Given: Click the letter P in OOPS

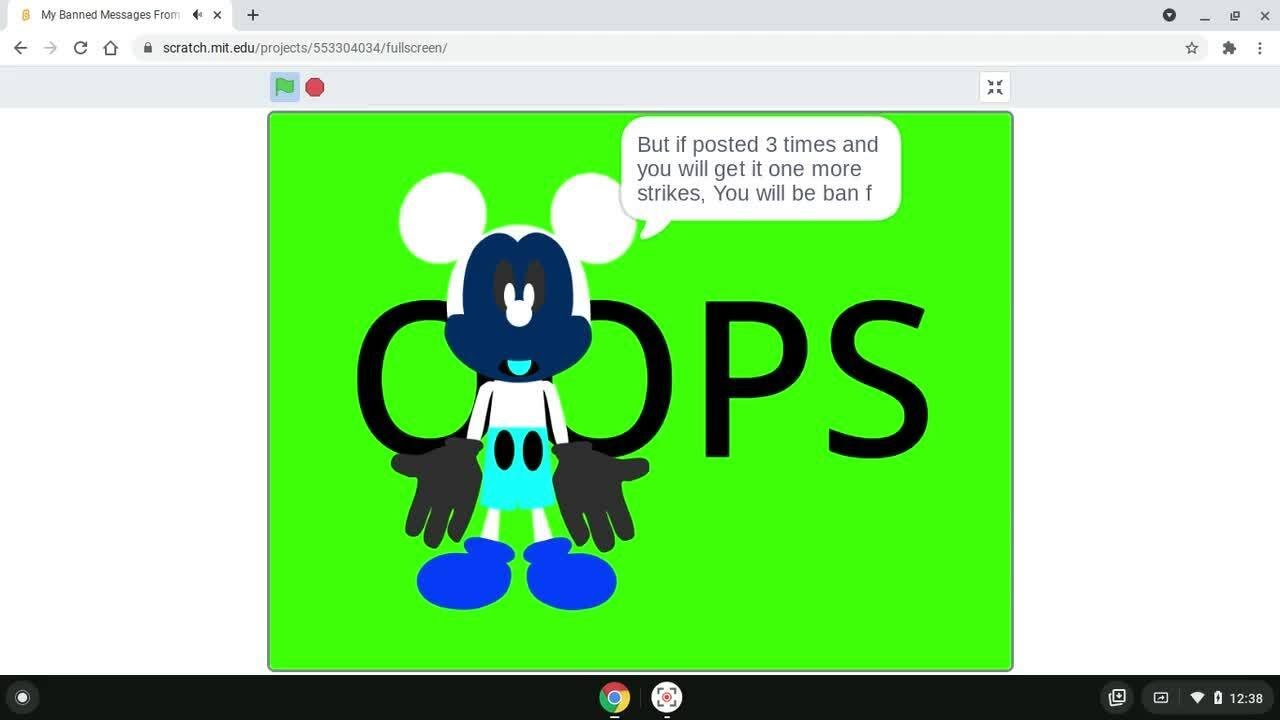Looking at the screenshot, I should pos(755,379).
